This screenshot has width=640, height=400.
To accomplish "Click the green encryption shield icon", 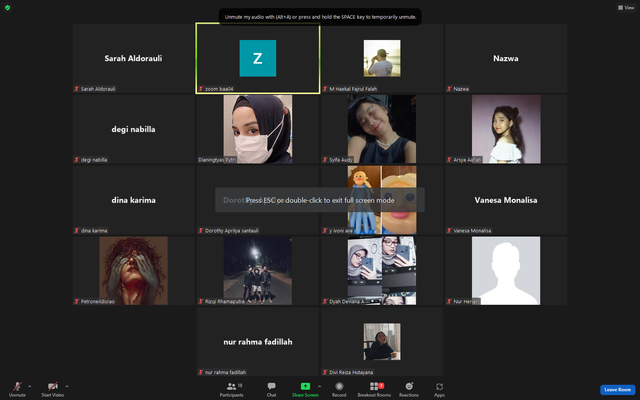I will click(x=7, y=7).
